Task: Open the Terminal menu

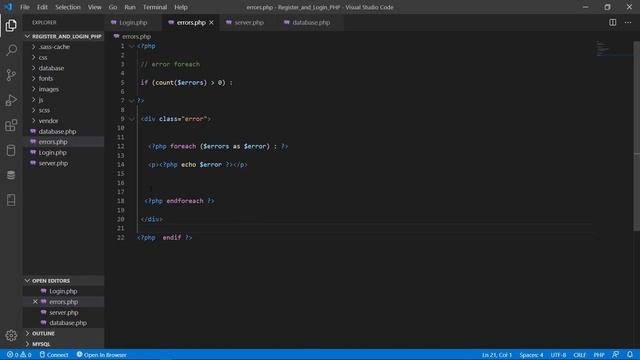Action: pyautogui.click(x=155, y=7)
